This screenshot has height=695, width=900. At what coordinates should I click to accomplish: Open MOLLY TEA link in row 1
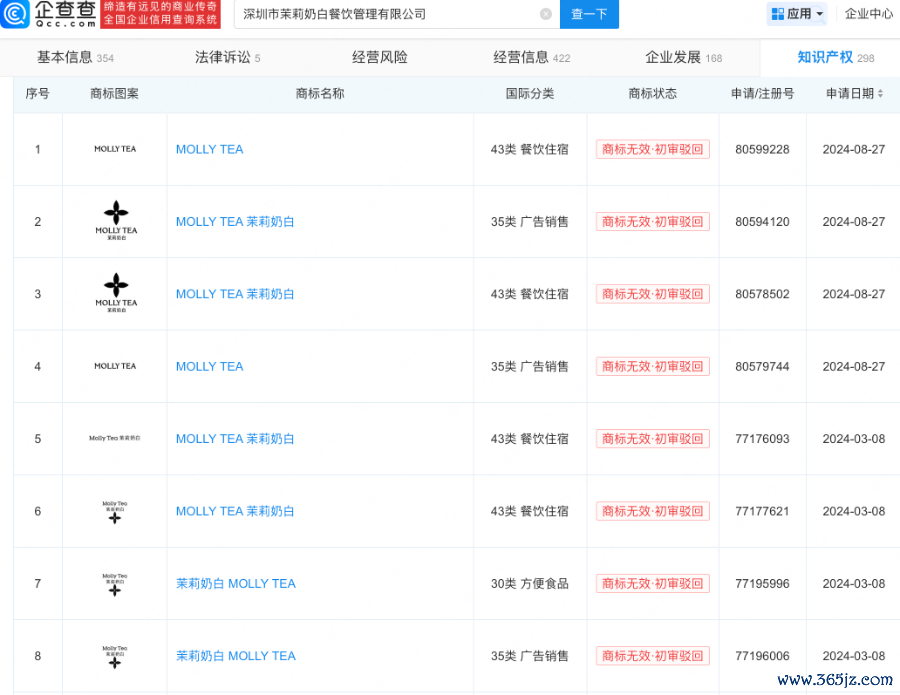(x=210, y=149)
